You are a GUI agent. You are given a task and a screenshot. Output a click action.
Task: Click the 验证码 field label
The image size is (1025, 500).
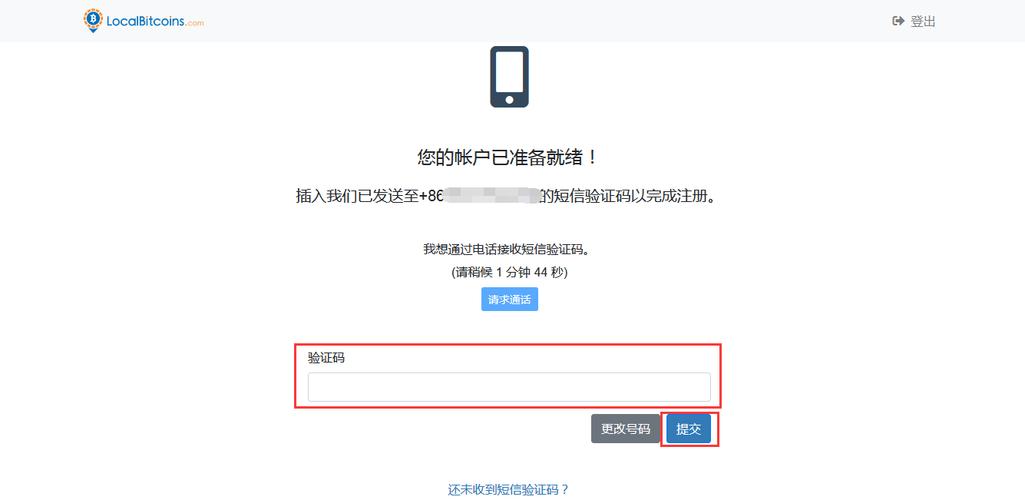(x=326, y=358)
